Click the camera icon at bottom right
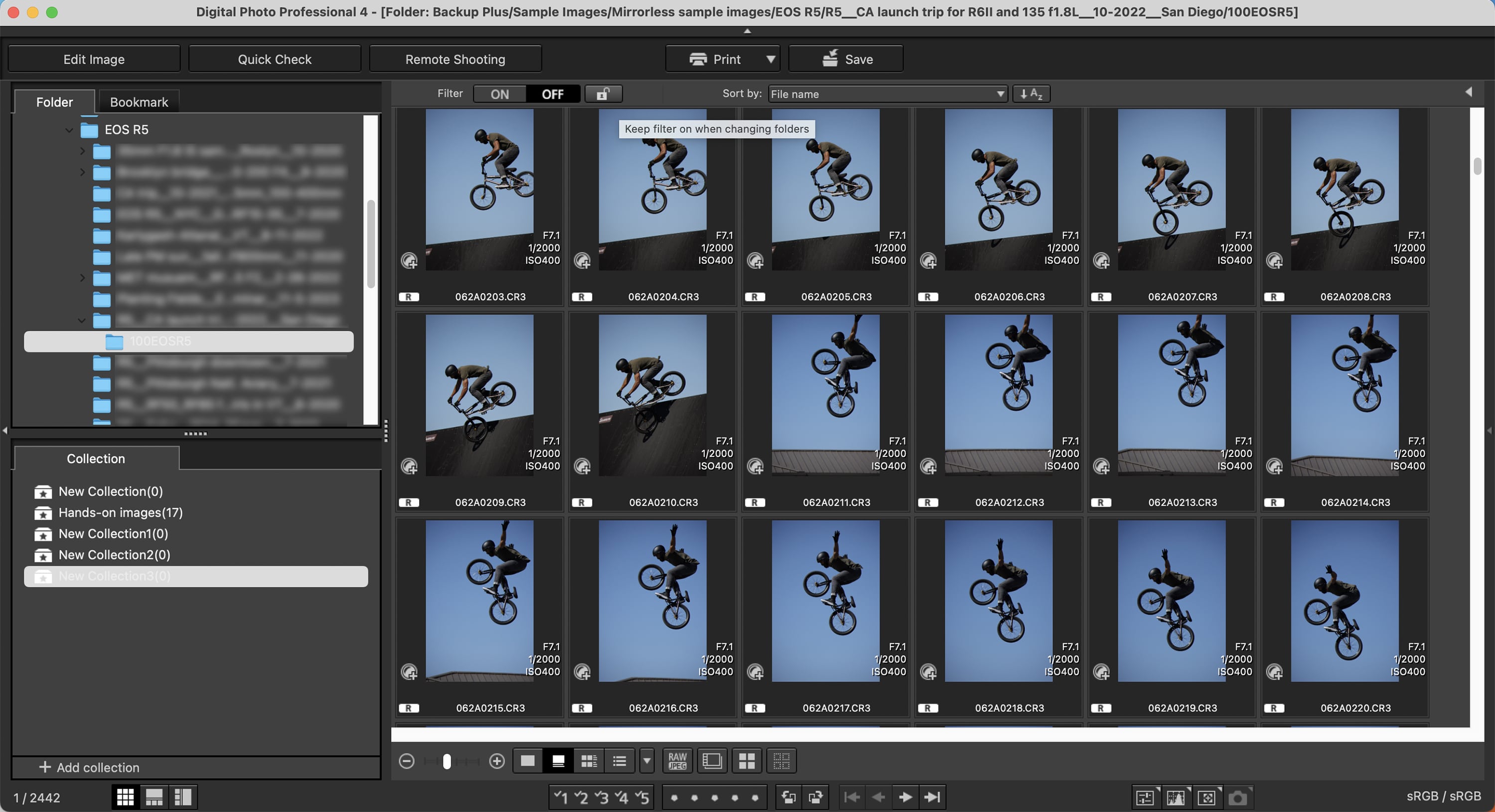This screenshot has width=1495, height=812. (x=1240, y=797)
